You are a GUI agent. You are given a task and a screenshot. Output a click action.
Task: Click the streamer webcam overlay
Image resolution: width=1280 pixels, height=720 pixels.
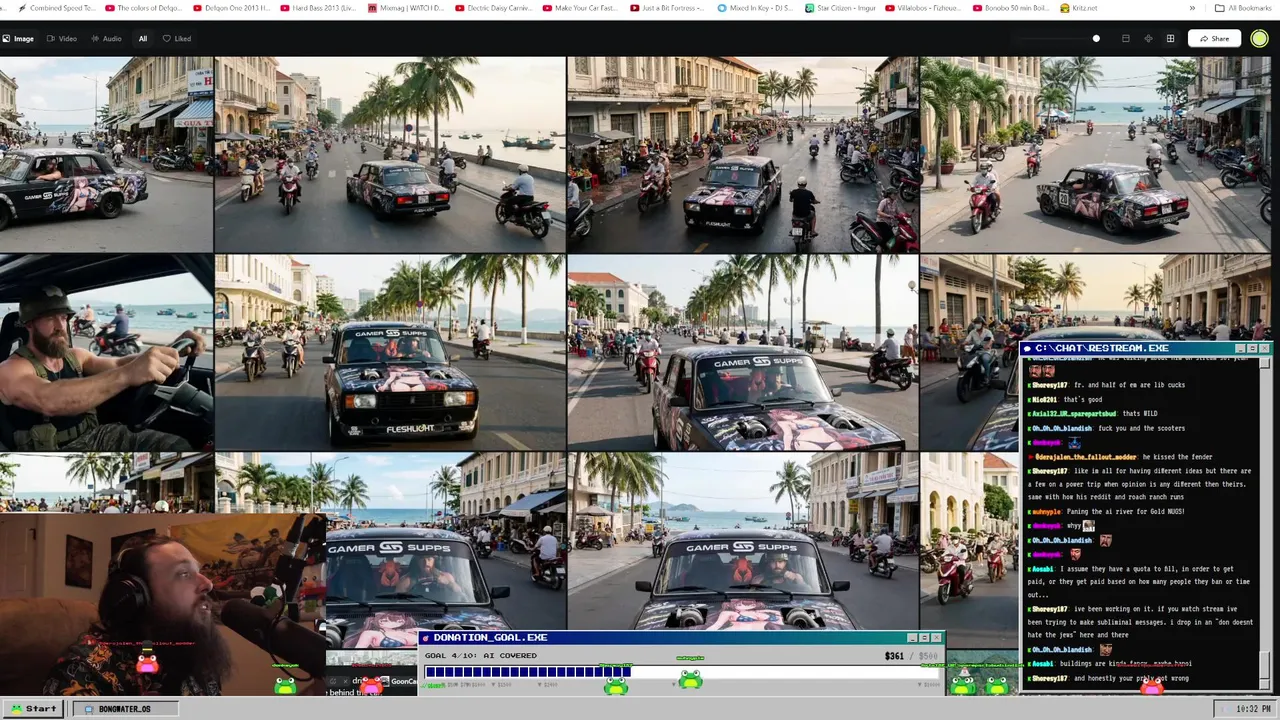[x=162, y=605]
